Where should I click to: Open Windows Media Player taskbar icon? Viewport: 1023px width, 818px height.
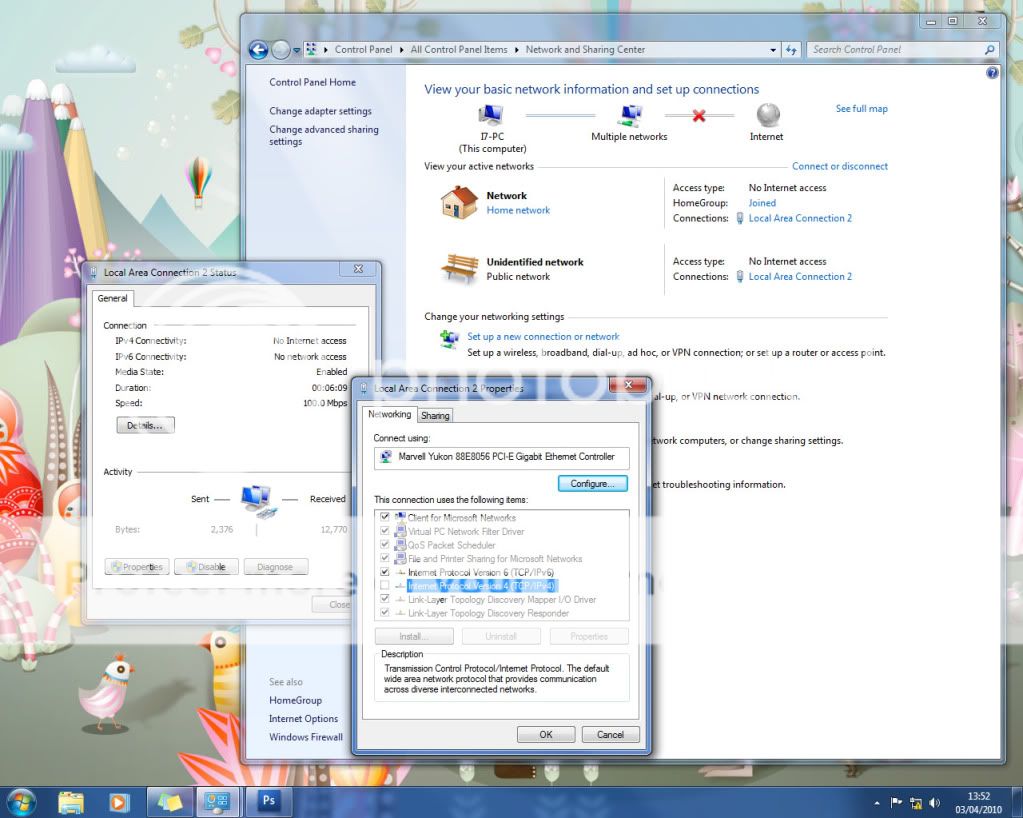[119, 802]
